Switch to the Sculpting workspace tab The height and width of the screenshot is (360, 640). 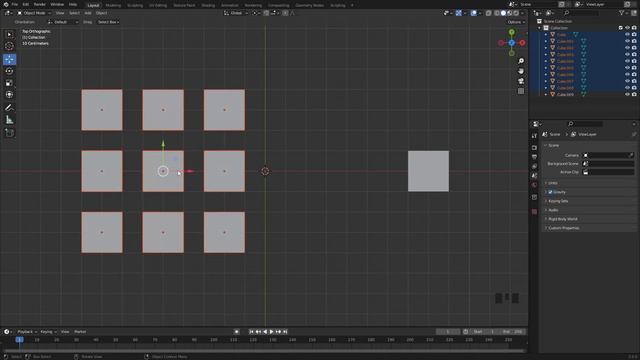tap(135, 5)
